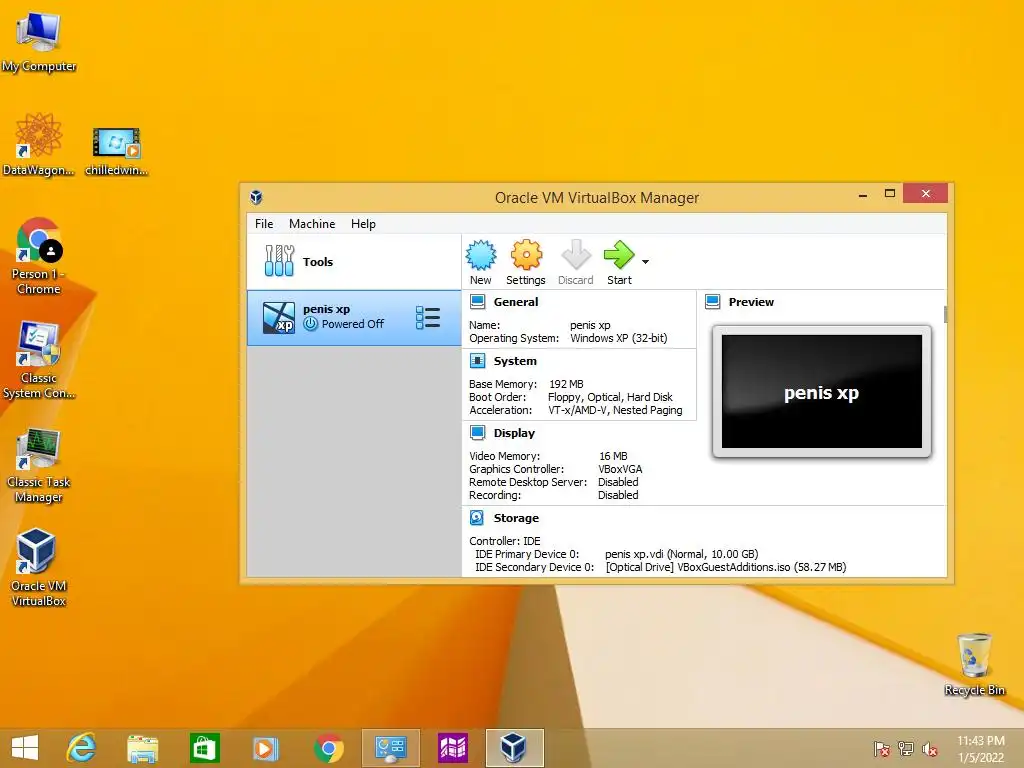The image size is (1024, 768).
Task: Open the Display section heading link
Action: point(514,432)
